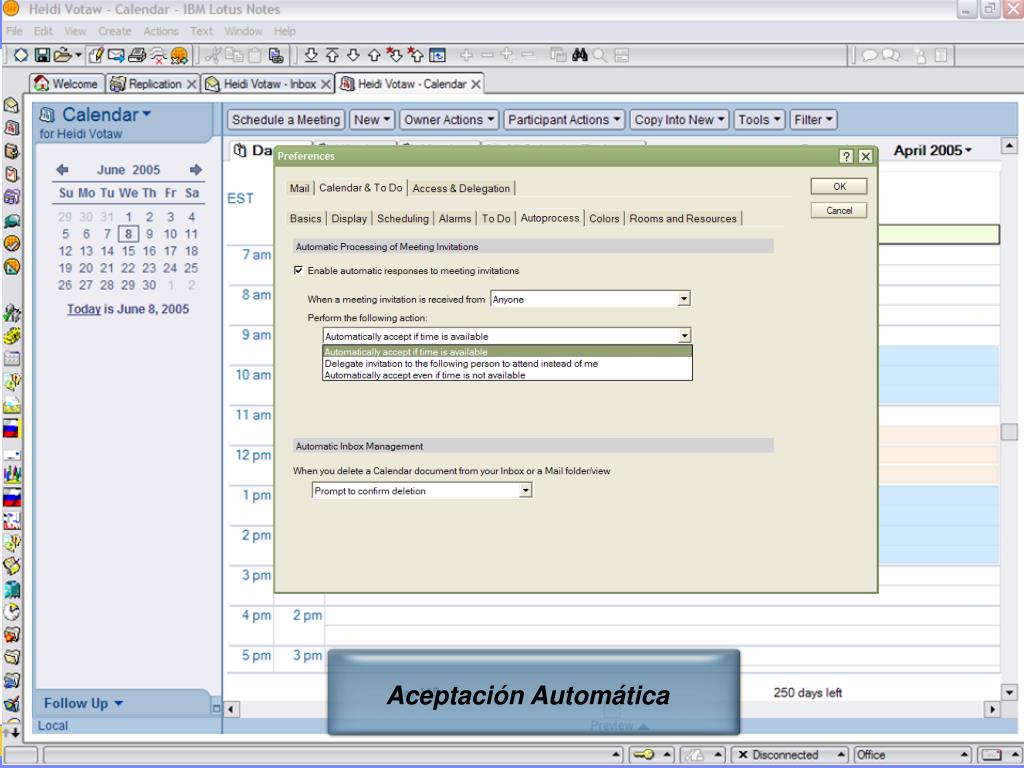1024x768 pixels.
Task: Open the April 2005 month picker
Action: click(x=933, y=150)
